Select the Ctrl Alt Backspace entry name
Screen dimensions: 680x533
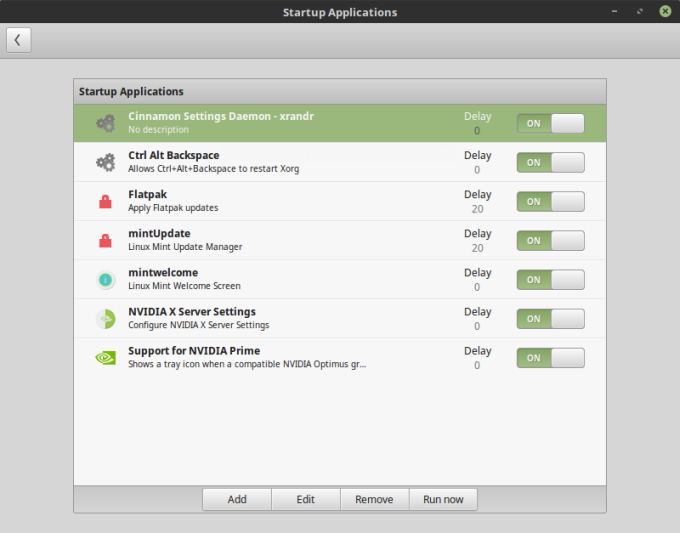point(173,155)
